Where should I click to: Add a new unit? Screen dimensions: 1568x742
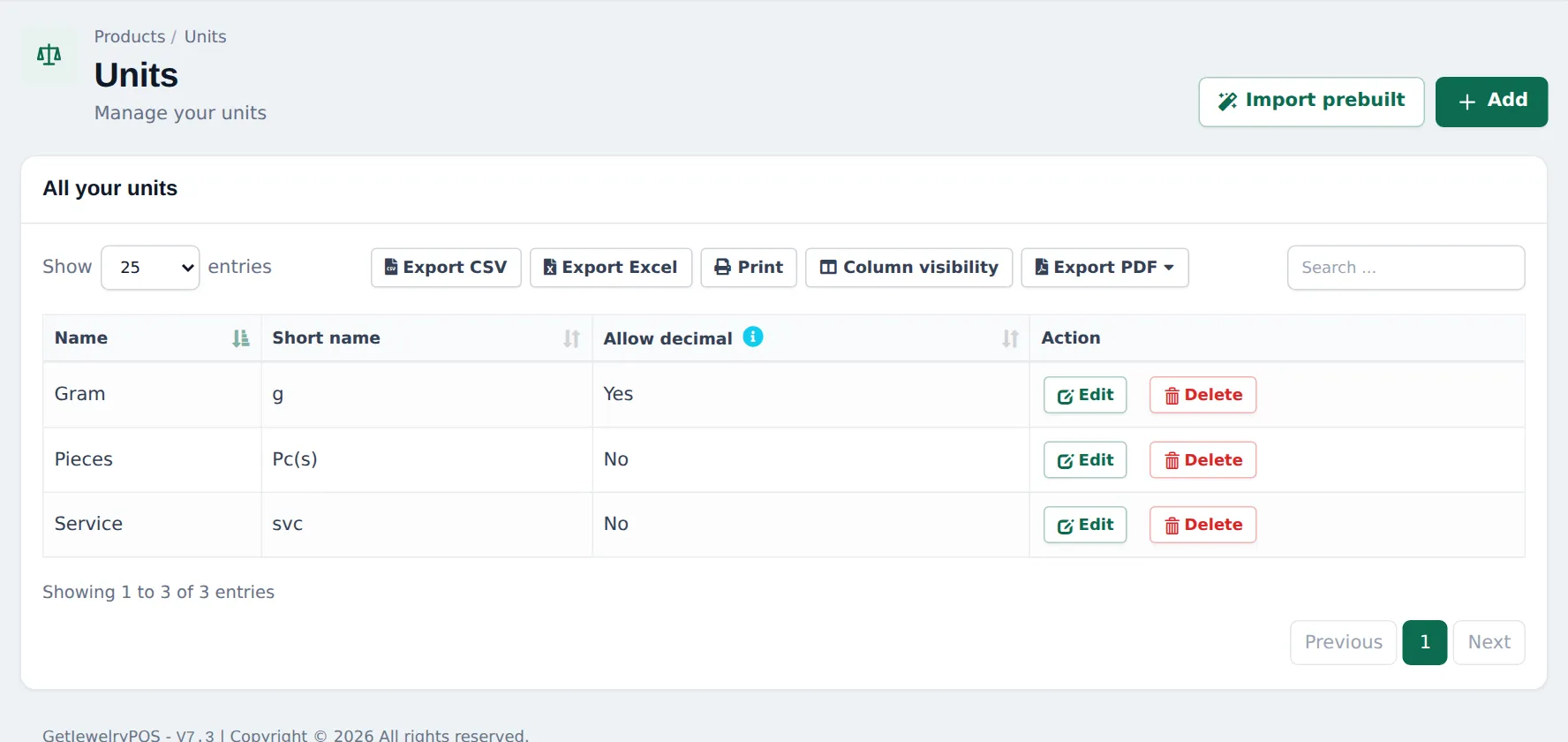[1491, 102]
